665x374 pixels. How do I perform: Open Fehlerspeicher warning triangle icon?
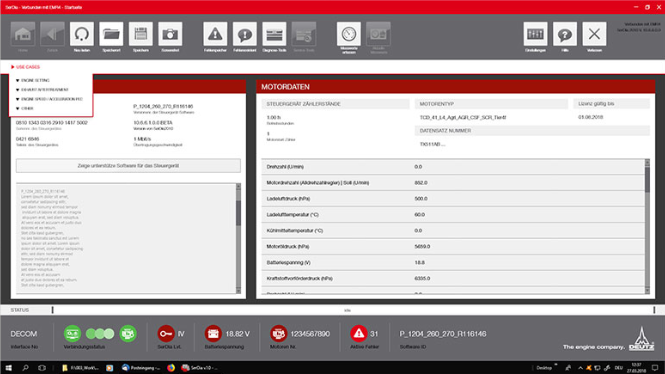click(215, 34)
